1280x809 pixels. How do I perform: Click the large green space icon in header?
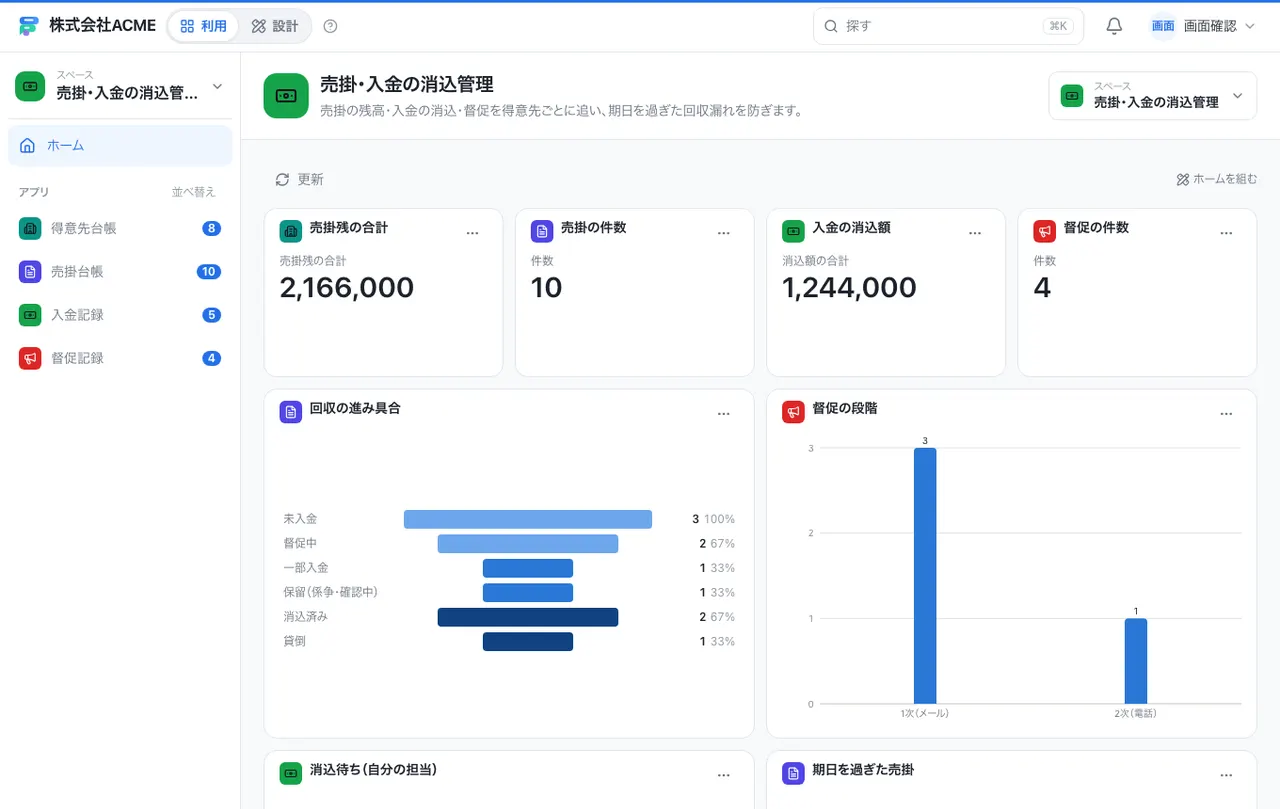point(286,96)
